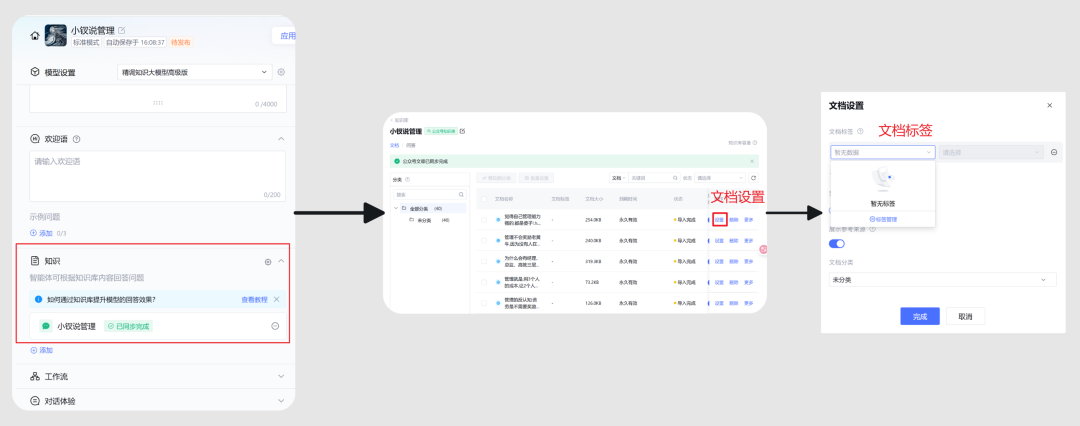1080x426 pixels.
Task: Open the 状态 filter dropdown
Action: (719, 178)
